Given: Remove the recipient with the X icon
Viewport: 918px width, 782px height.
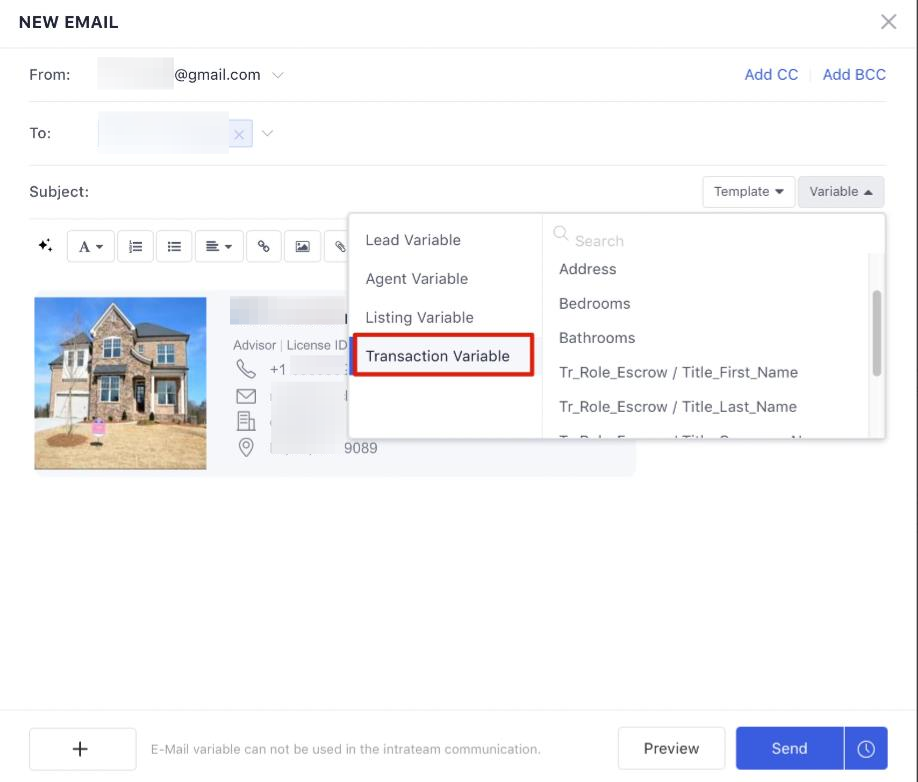Looking at the screenshot, I should click(x=239, y=134).
